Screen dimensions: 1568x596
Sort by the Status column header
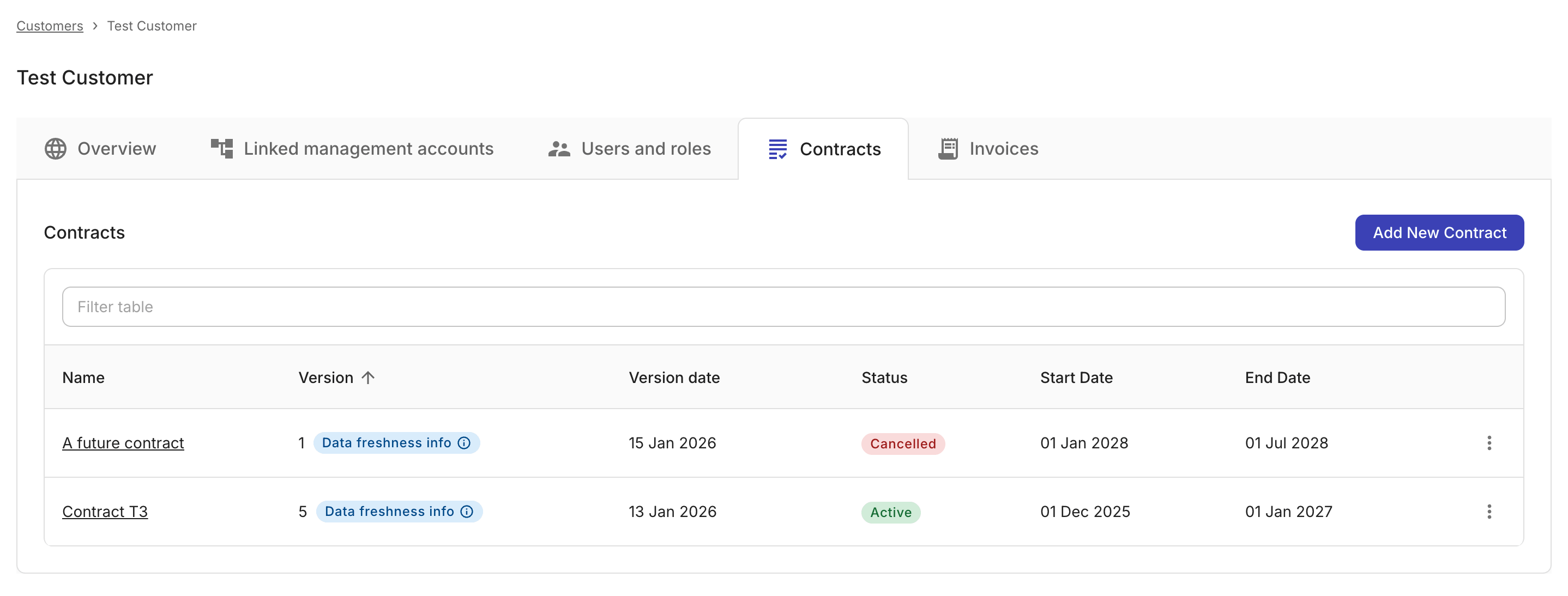[884, 378]
